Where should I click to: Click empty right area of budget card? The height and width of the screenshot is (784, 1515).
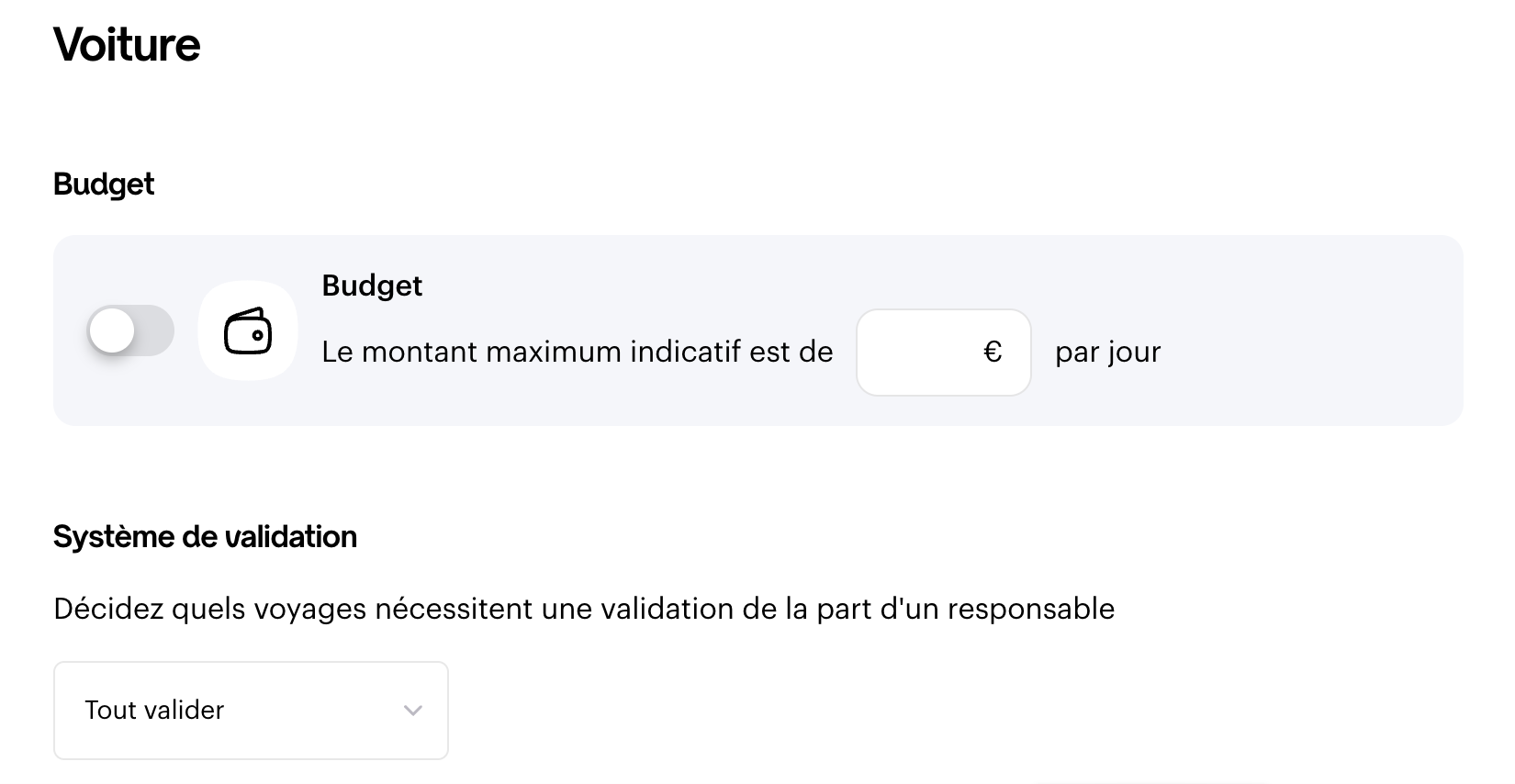pyautogui.click(x=1313, y=330)
